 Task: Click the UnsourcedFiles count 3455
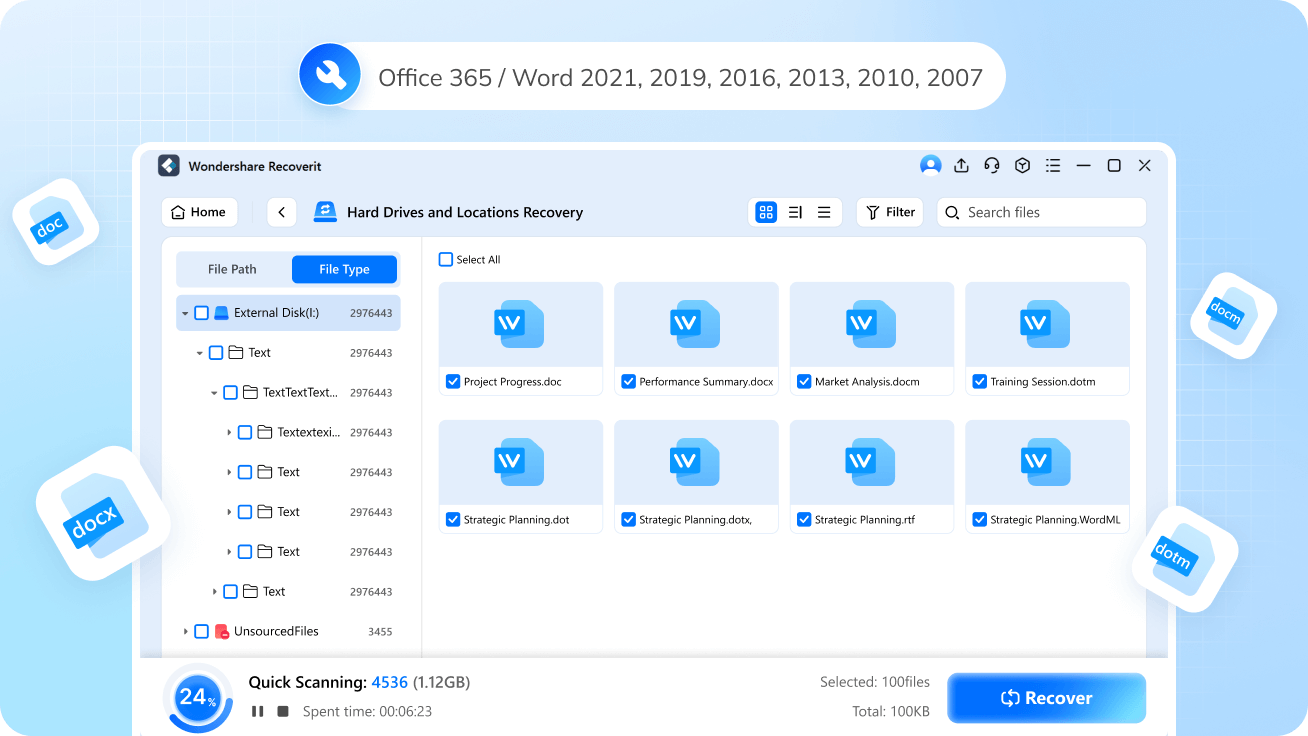pos(380,632)
